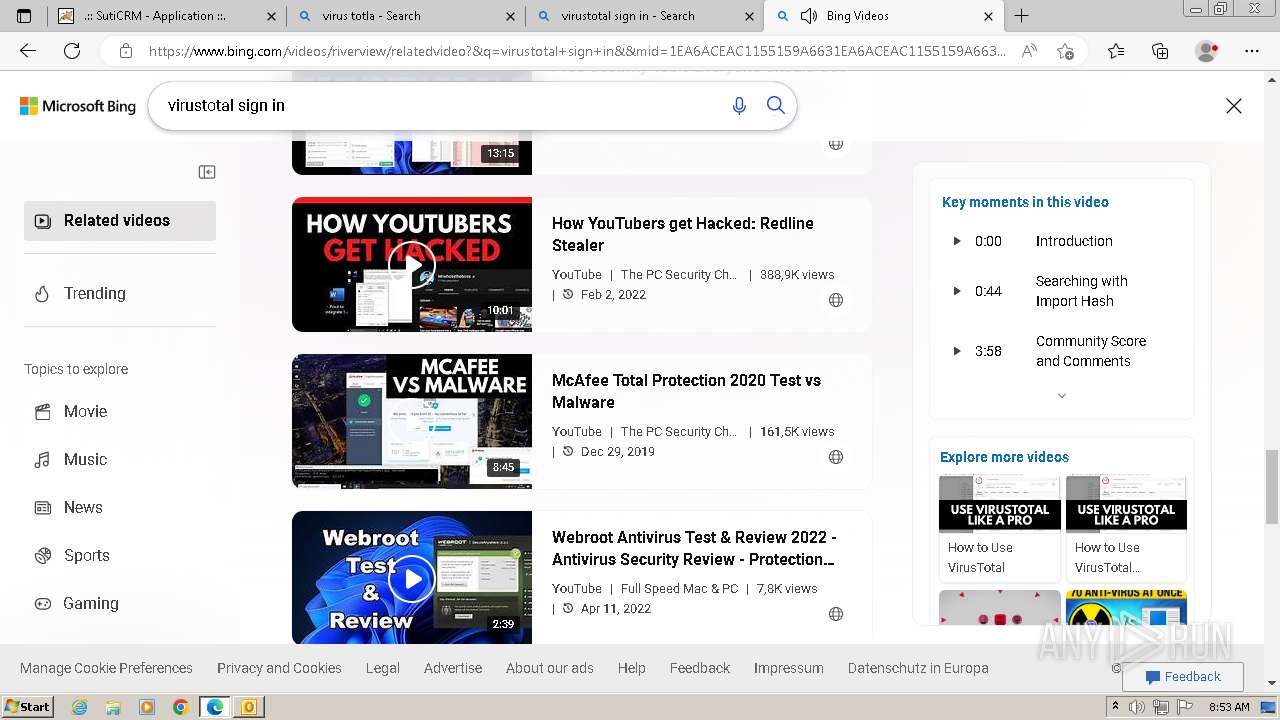Screen dimensions: 1280x720
Task: Open Webroot Antivirus Test & Review title
Action: pos(694,548)
